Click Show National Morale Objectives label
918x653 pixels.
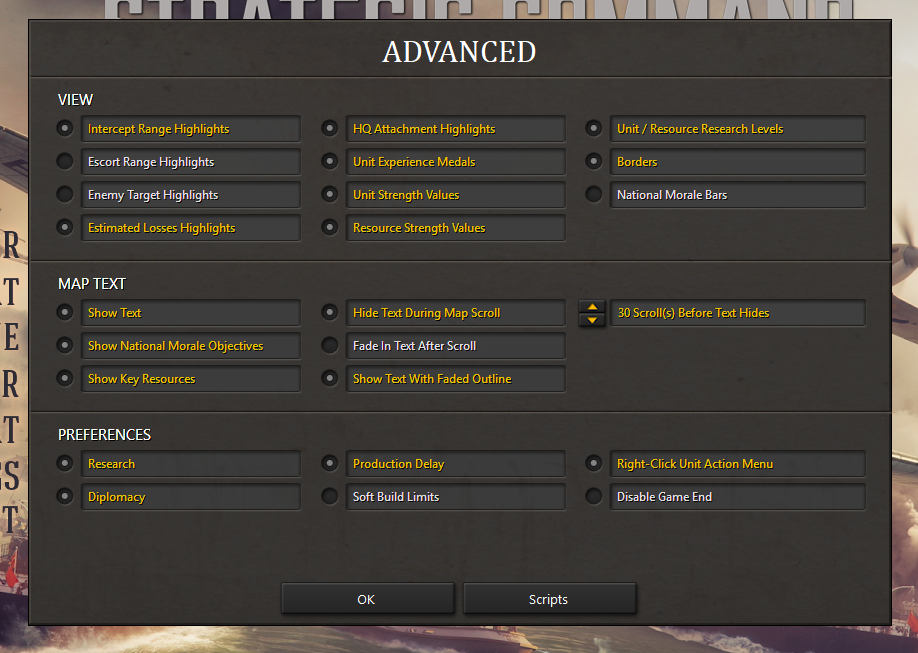pos(190,346)
